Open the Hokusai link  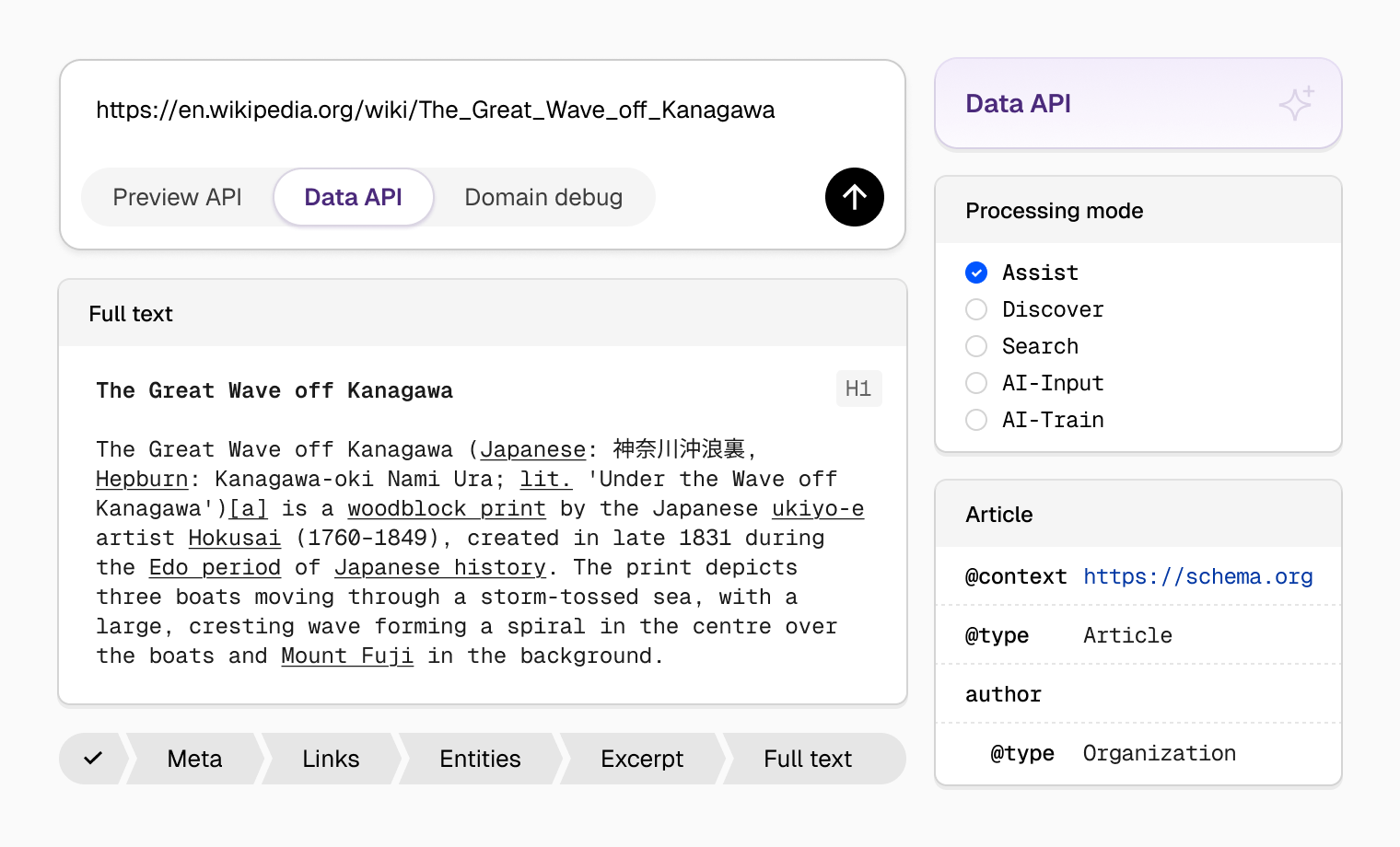235,538
